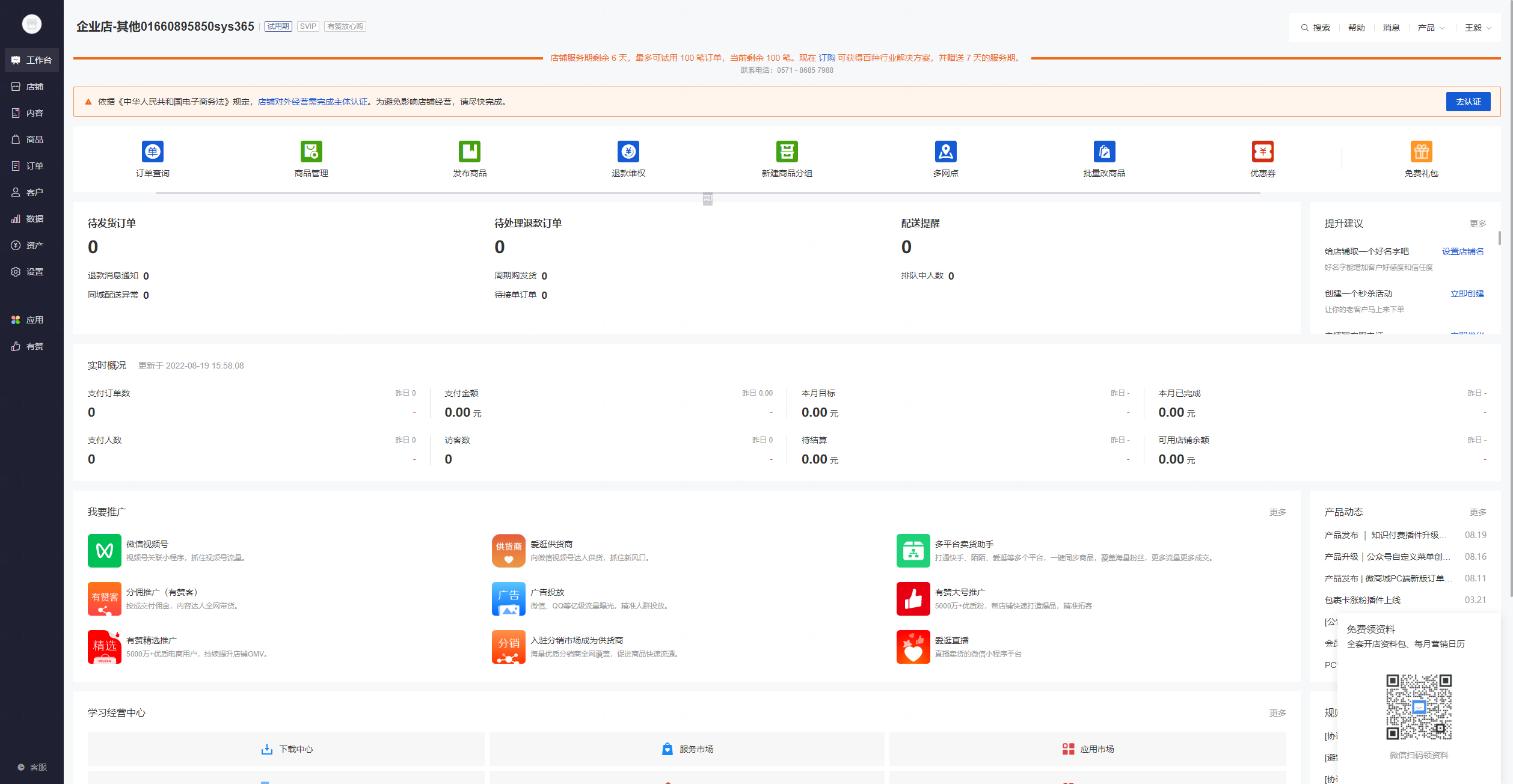Image resolution: width=1513 pixels, height=784 pixels.
Task: Click the 批量改商品 icon
Action: click(x=1104, y=152)
